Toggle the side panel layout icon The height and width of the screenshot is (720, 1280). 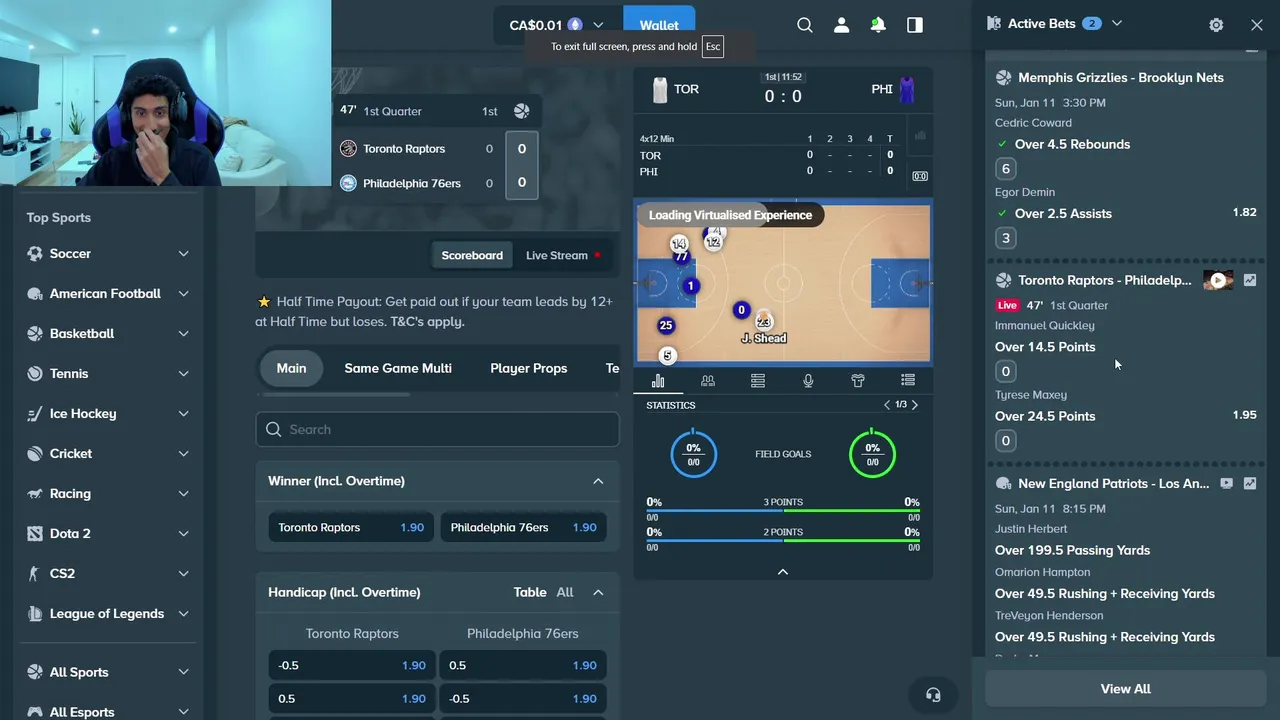tap(915, 25)
